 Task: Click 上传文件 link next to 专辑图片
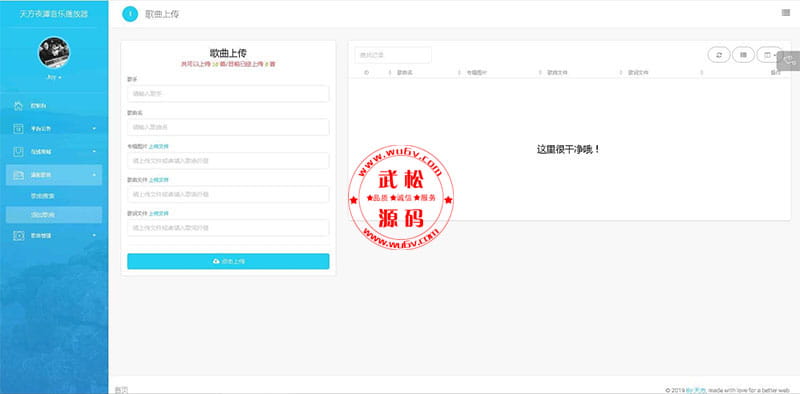pos(158,146)
